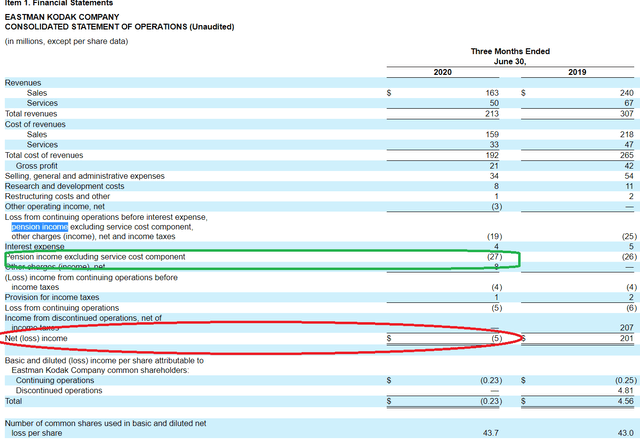Select 2019 cost of sales value 218

coord(627,135)
